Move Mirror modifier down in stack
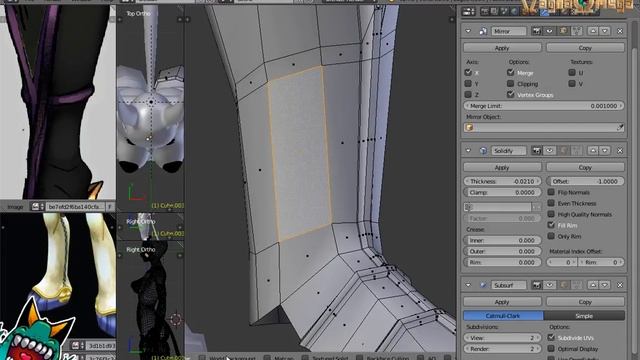Screen dimensions: 640x360 (x=605, y=31)
